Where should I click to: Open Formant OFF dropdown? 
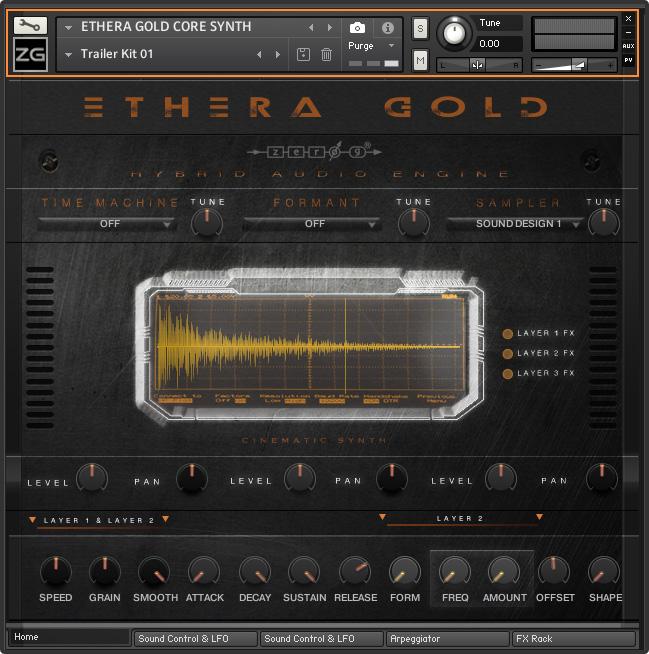coord(311,224)
